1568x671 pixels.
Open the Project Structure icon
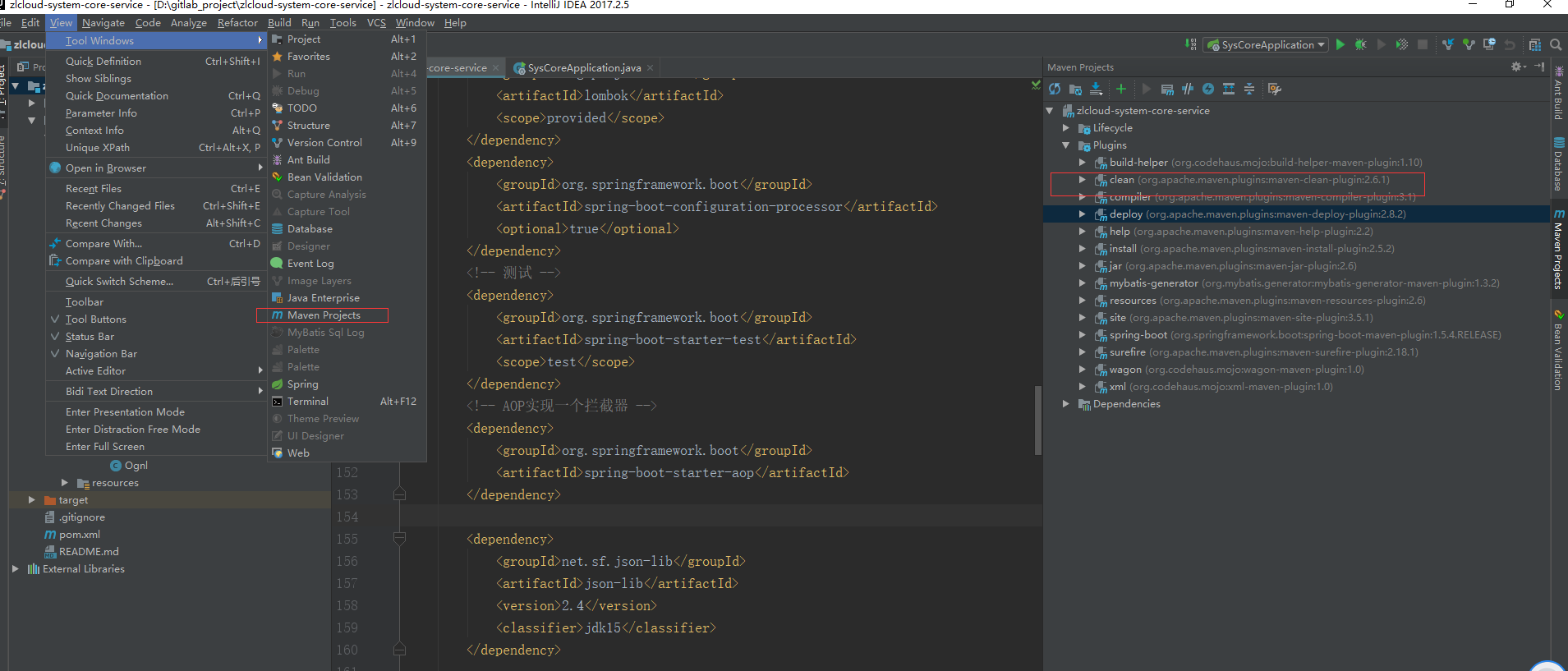pos(1534,44)
